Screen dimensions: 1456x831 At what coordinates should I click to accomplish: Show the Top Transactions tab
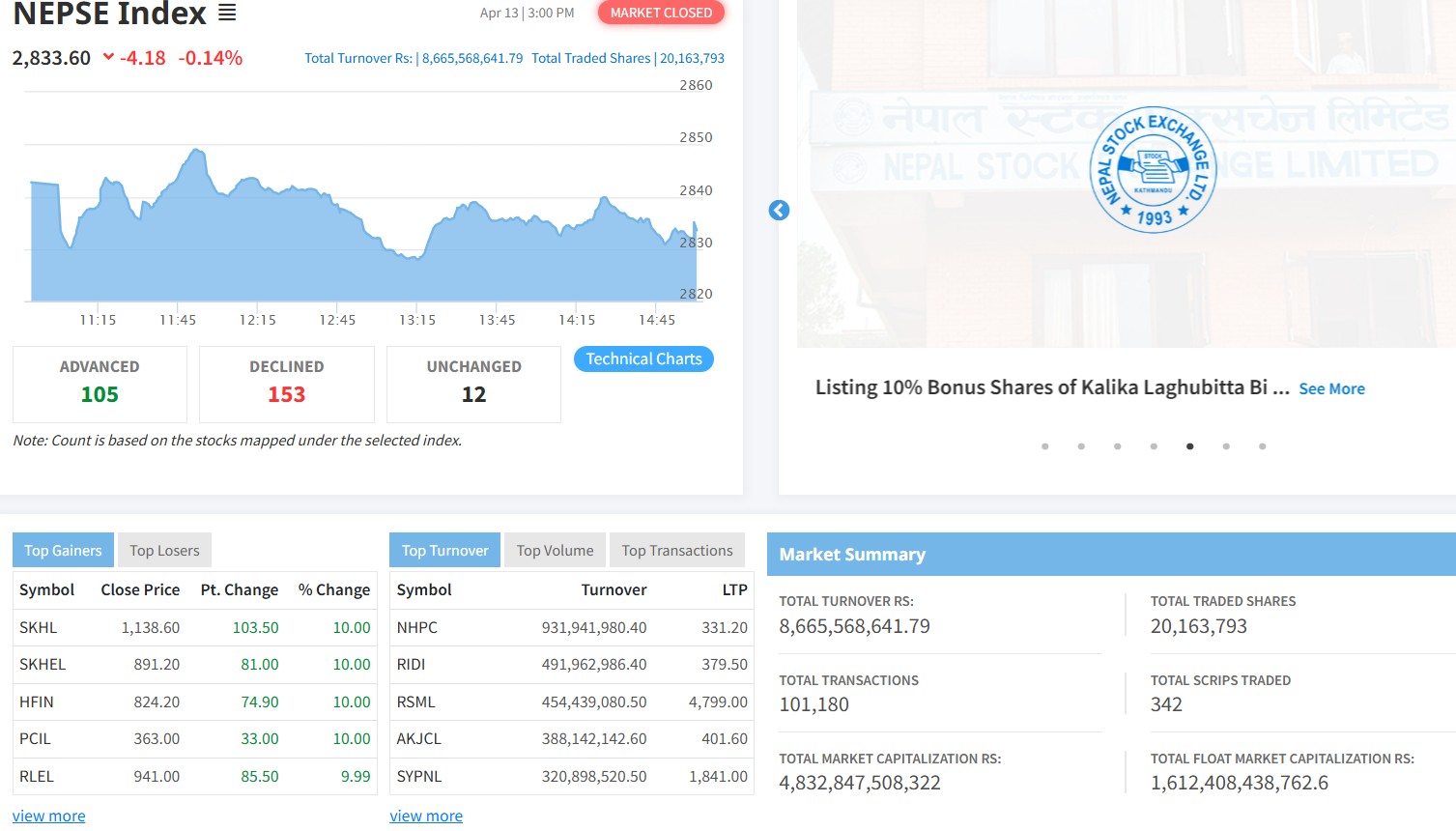click(677, 551)
